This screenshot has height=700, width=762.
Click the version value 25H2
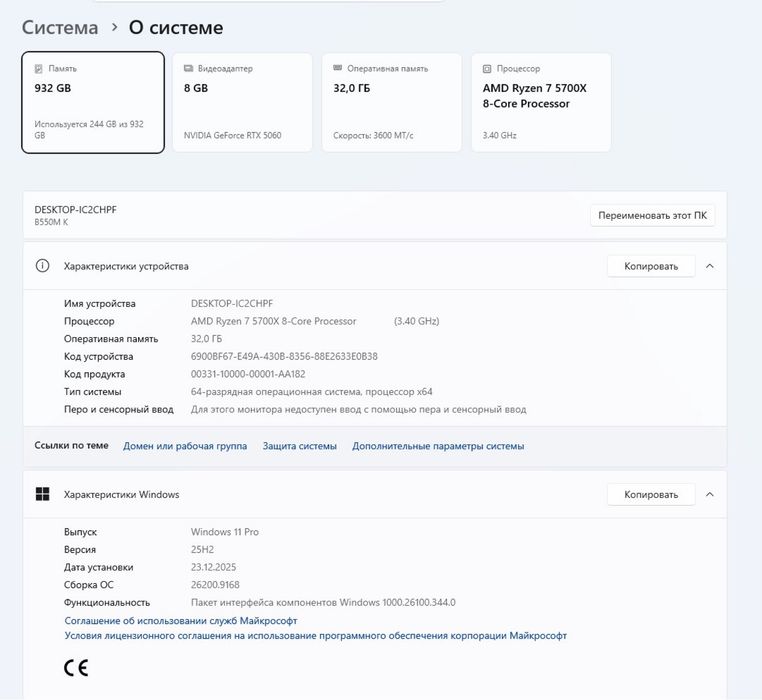pos(202,549)
